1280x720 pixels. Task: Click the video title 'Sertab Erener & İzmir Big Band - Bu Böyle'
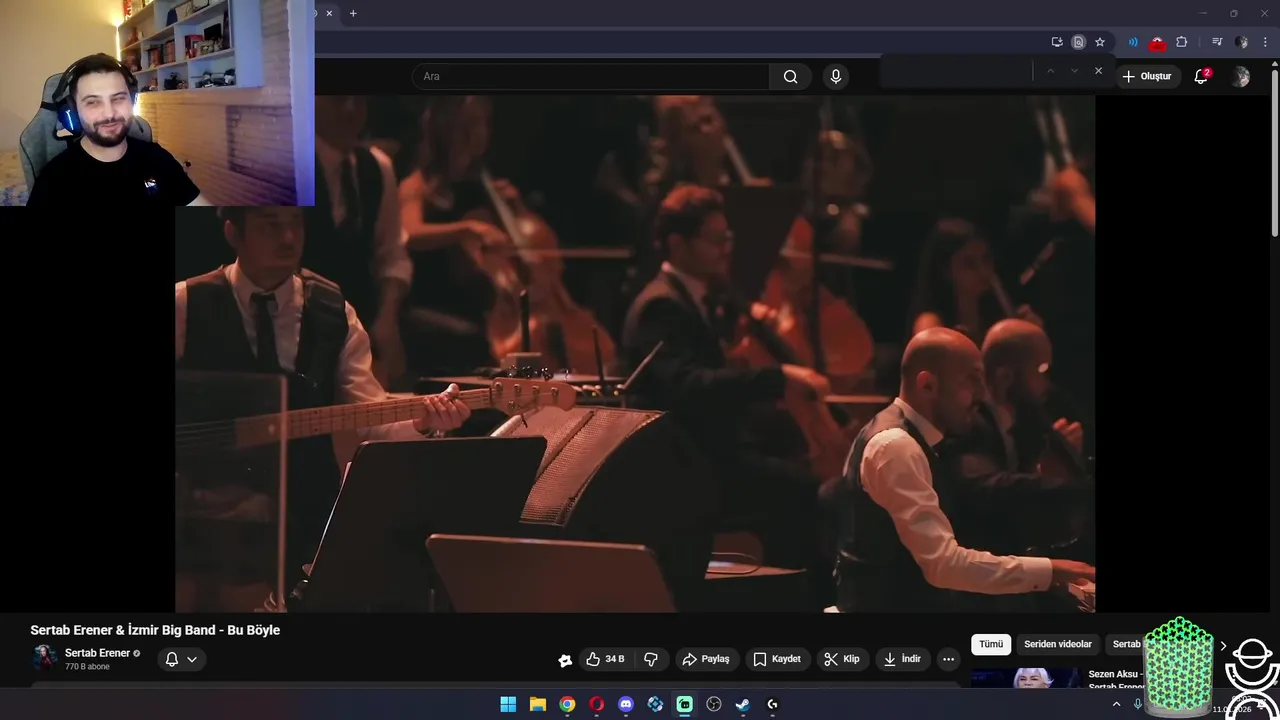[x=155, y=630]
